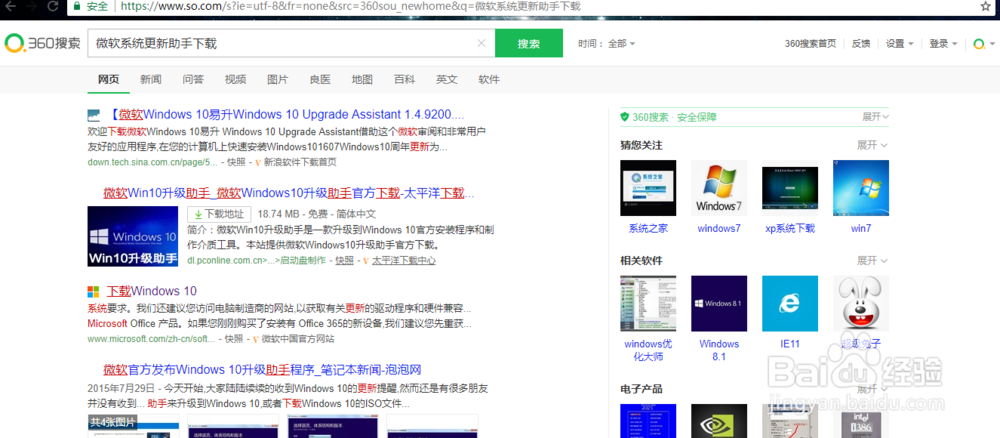Switch to the 良医 tab
The width and height of the screenshot is (1000, 438).
[320, 80]
